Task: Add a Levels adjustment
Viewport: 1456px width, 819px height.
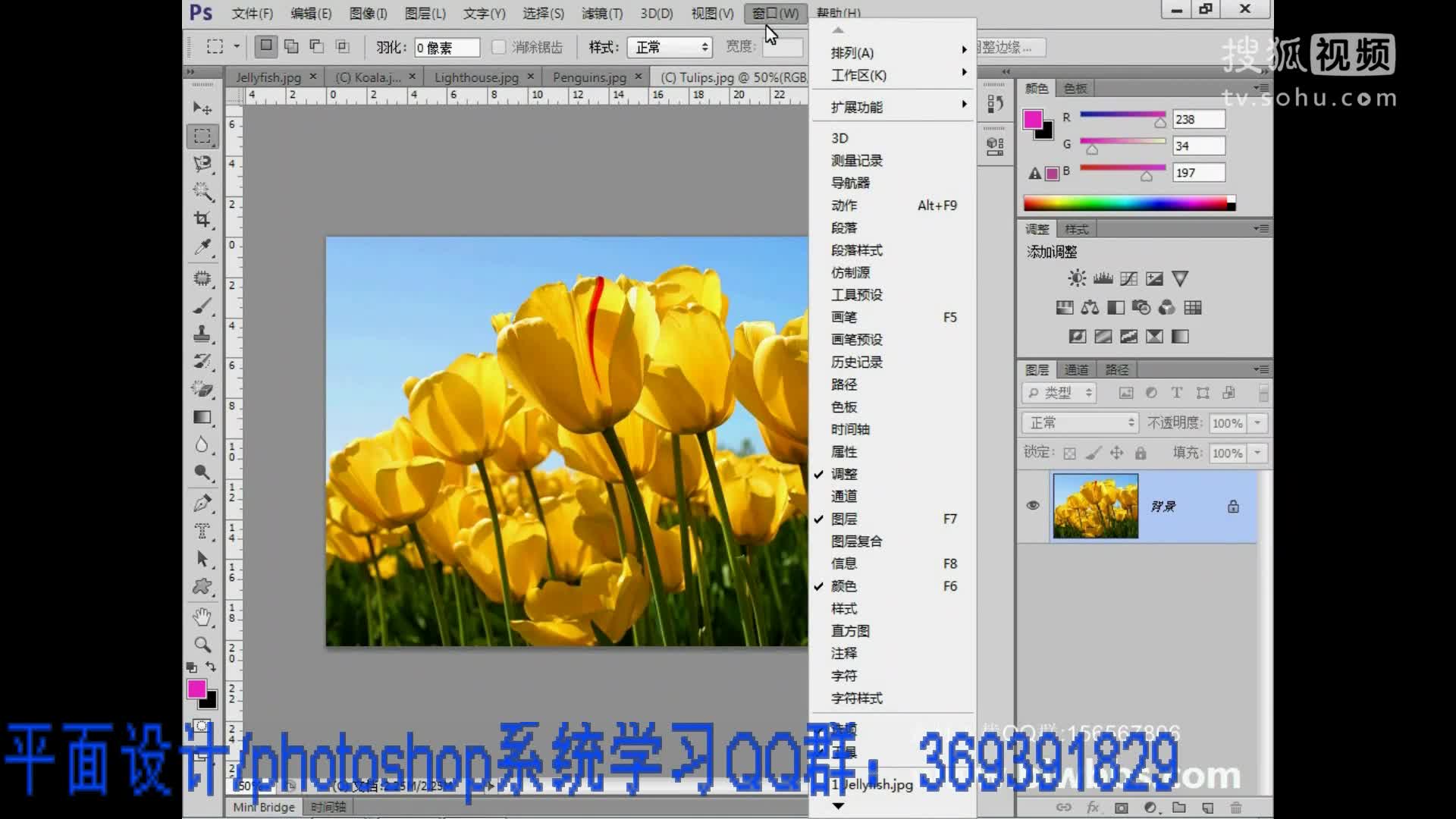Action: (x=1103, y=278)
